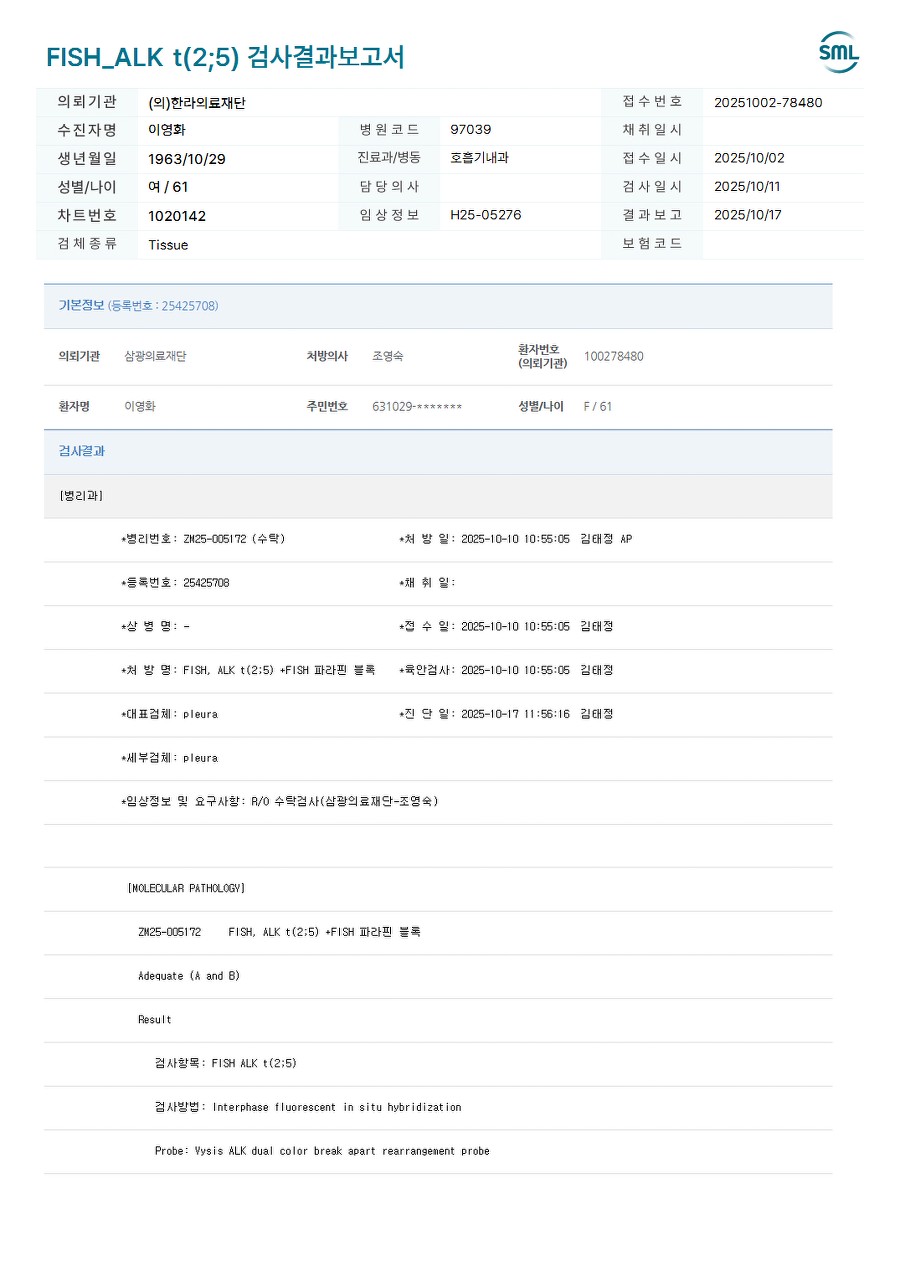Click the 생년월일 value 1963/10/29

tap(187, 159)
